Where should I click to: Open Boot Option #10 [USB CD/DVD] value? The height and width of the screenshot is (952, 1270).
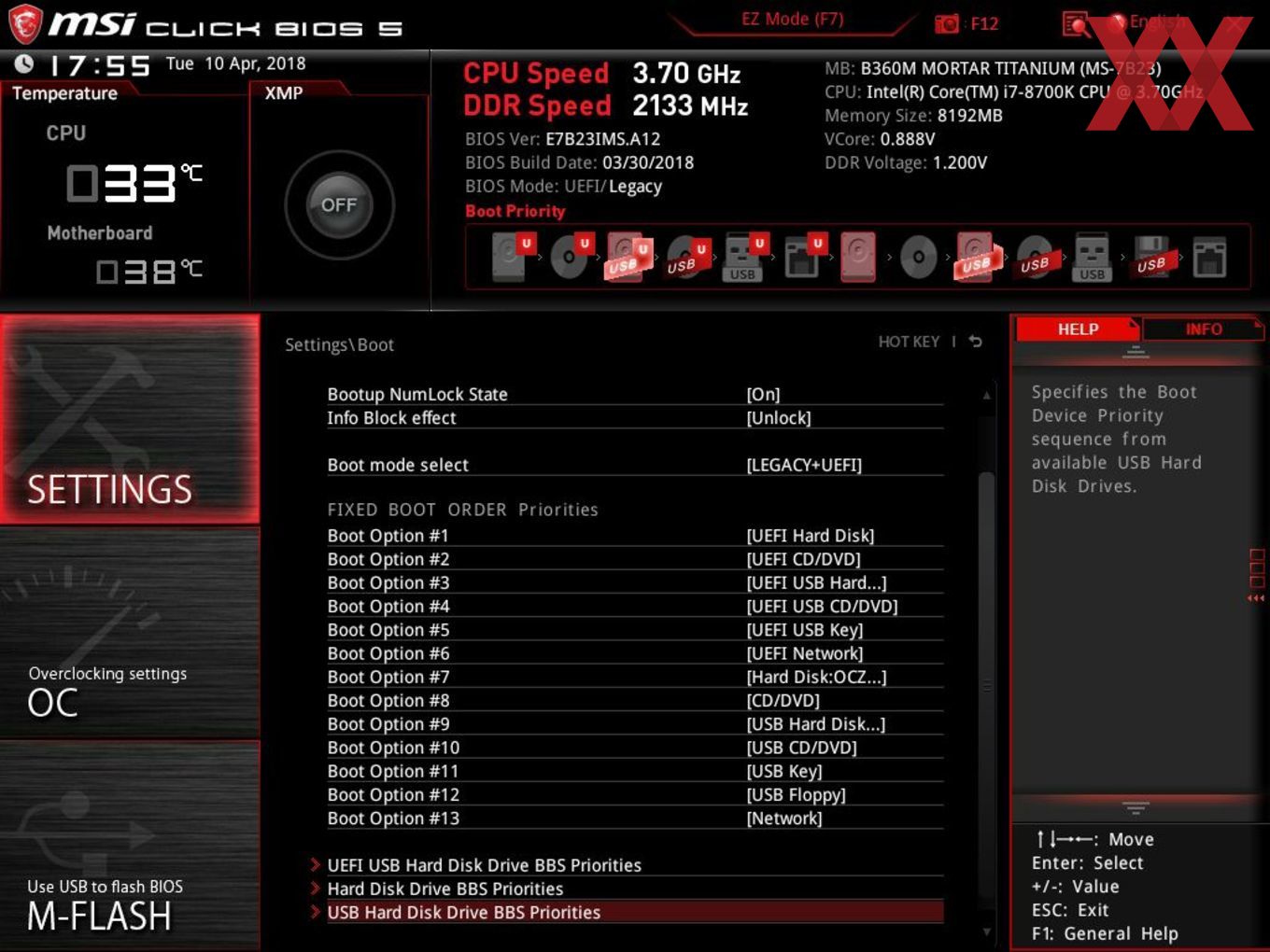[801, 748]
